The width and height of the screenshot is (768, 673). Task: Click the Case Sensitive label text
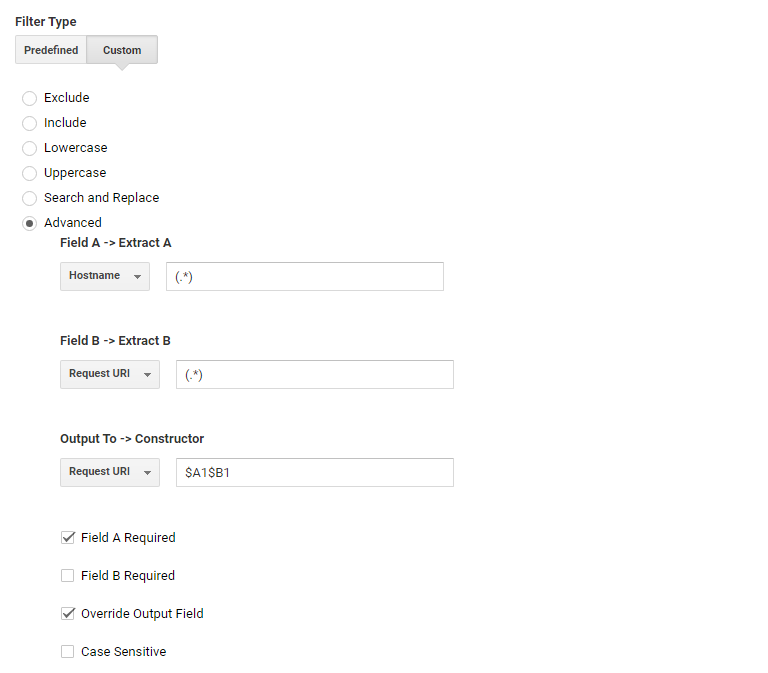(x=124, y=652)
